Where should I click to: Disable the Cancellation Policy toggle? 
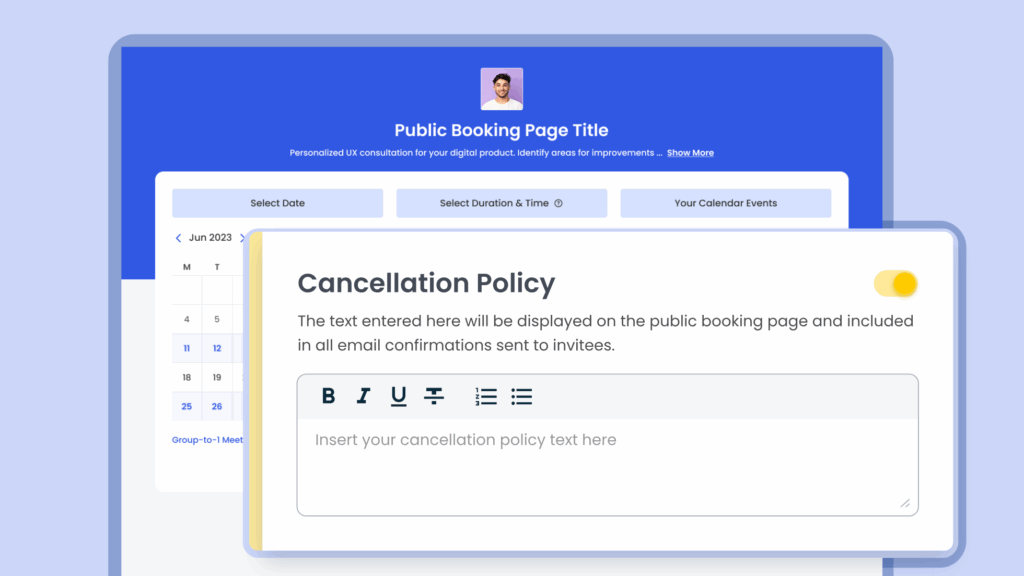pyautogui.click(x=895, y=284)
